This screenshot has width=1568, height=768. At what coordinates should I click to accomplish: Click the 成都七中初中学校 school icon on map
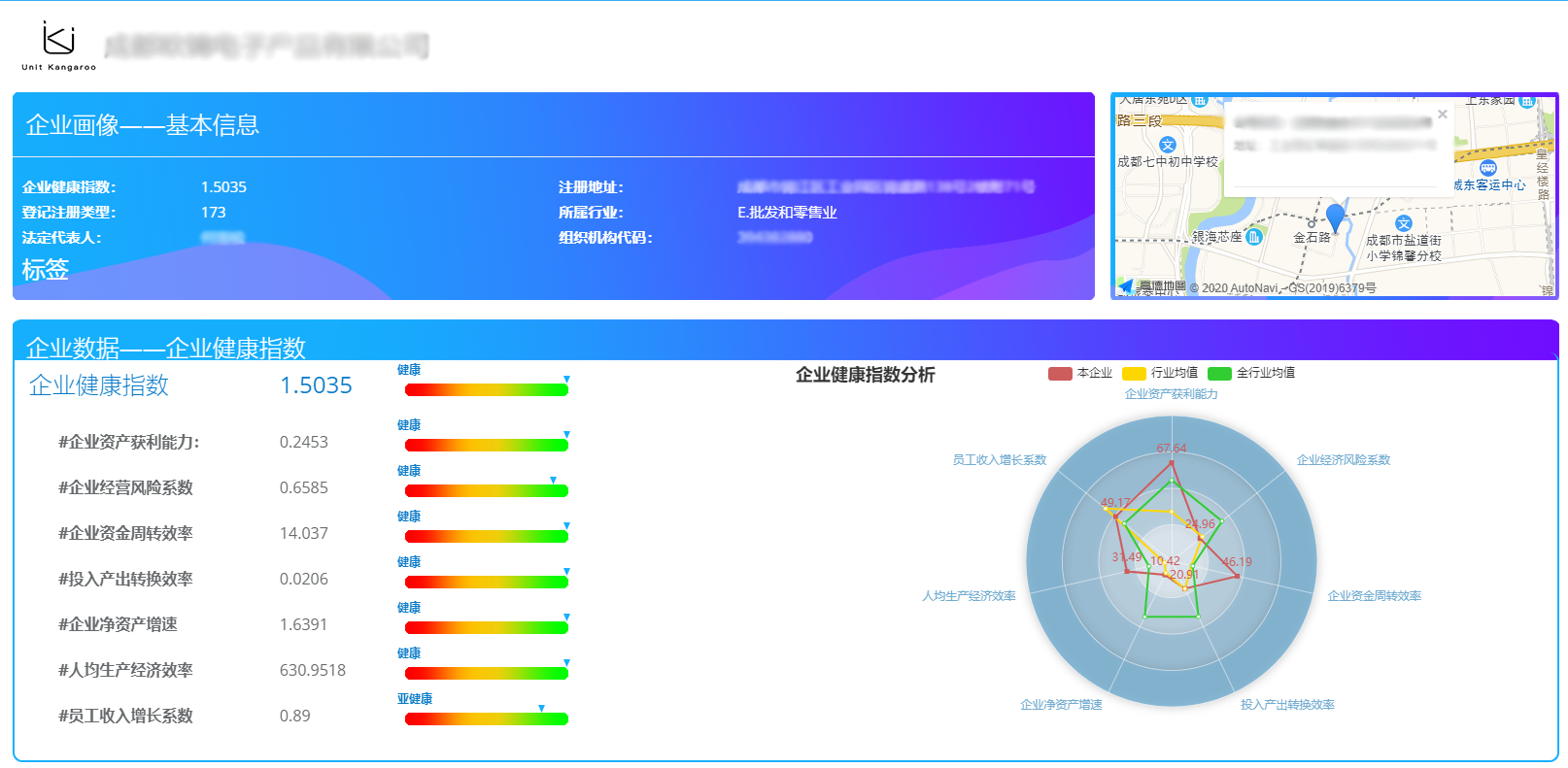click(x=1168, y=145)
